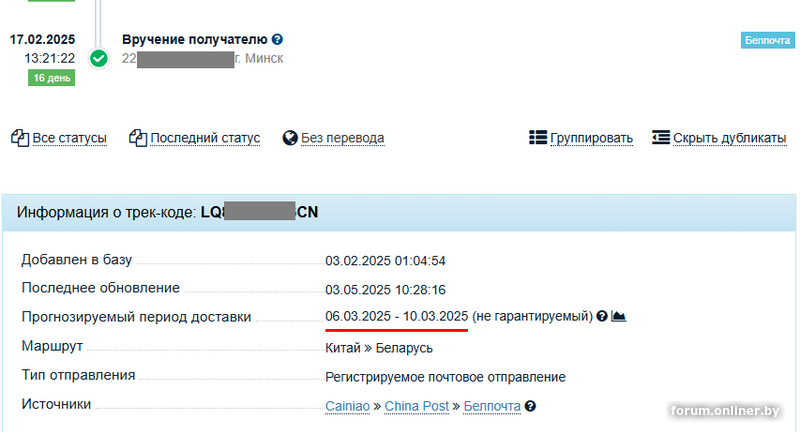Click the help icon after Белпочта source
Viewport: 800px width, 432px height.
(530, 406)
